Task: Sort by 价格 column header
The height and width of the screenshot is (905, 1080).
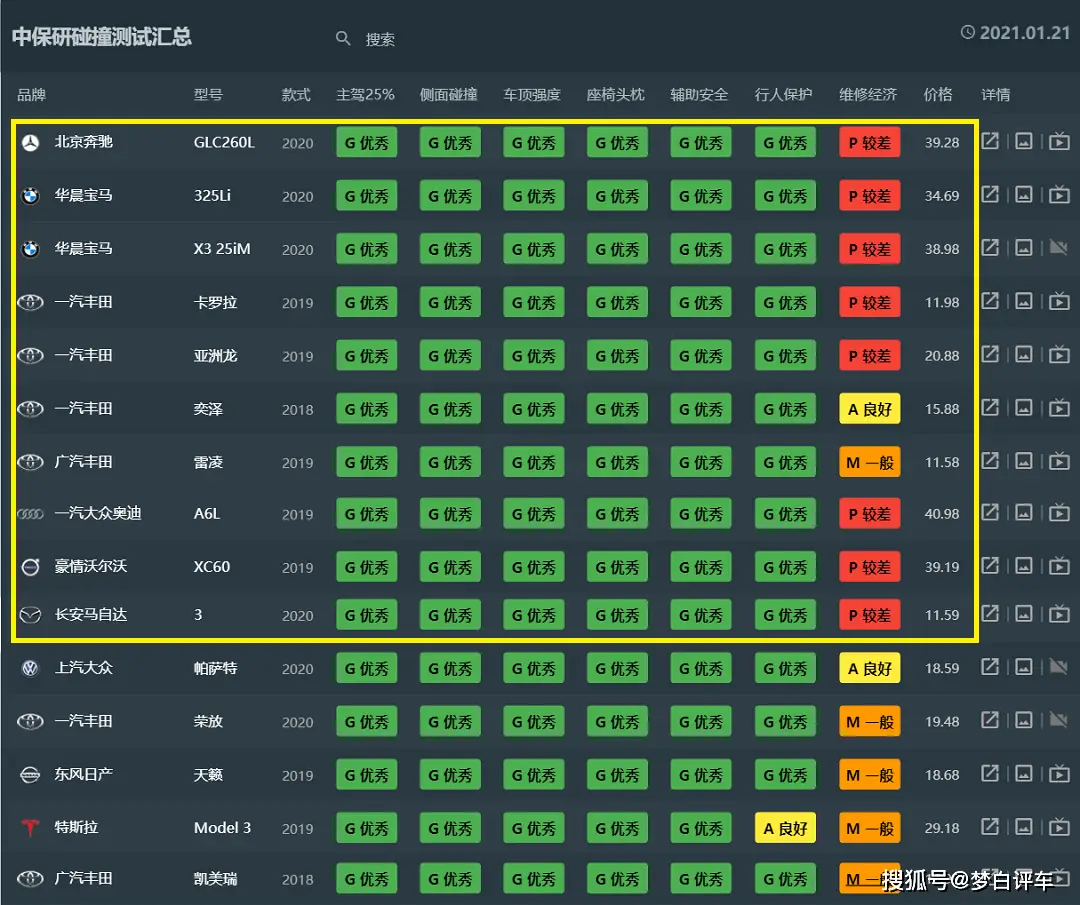Action: click(x=937, y=94)
